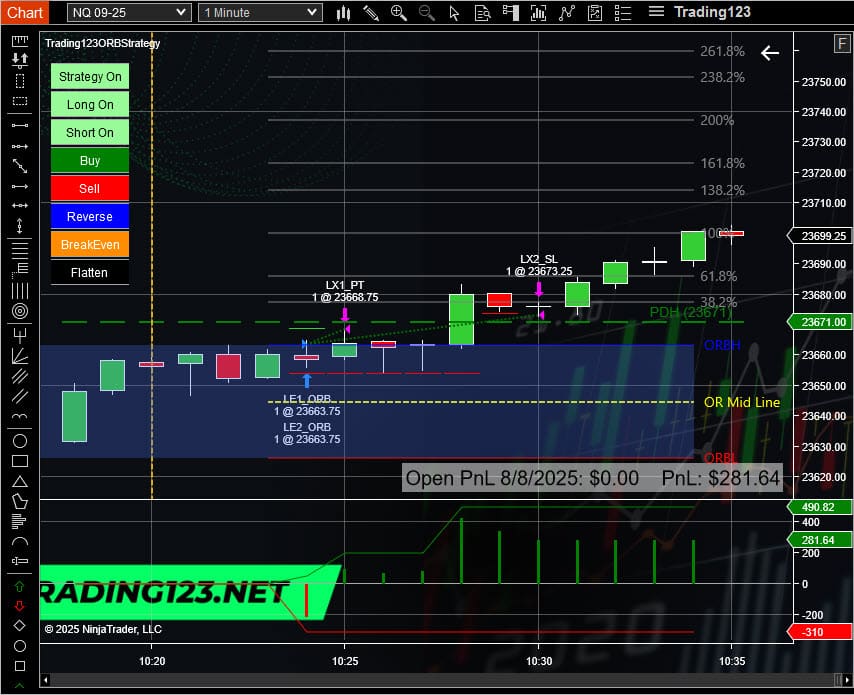Toggle the Short On button
Image resolution: width=854 pixels, height=695 pixels.
tap(90, 132)
